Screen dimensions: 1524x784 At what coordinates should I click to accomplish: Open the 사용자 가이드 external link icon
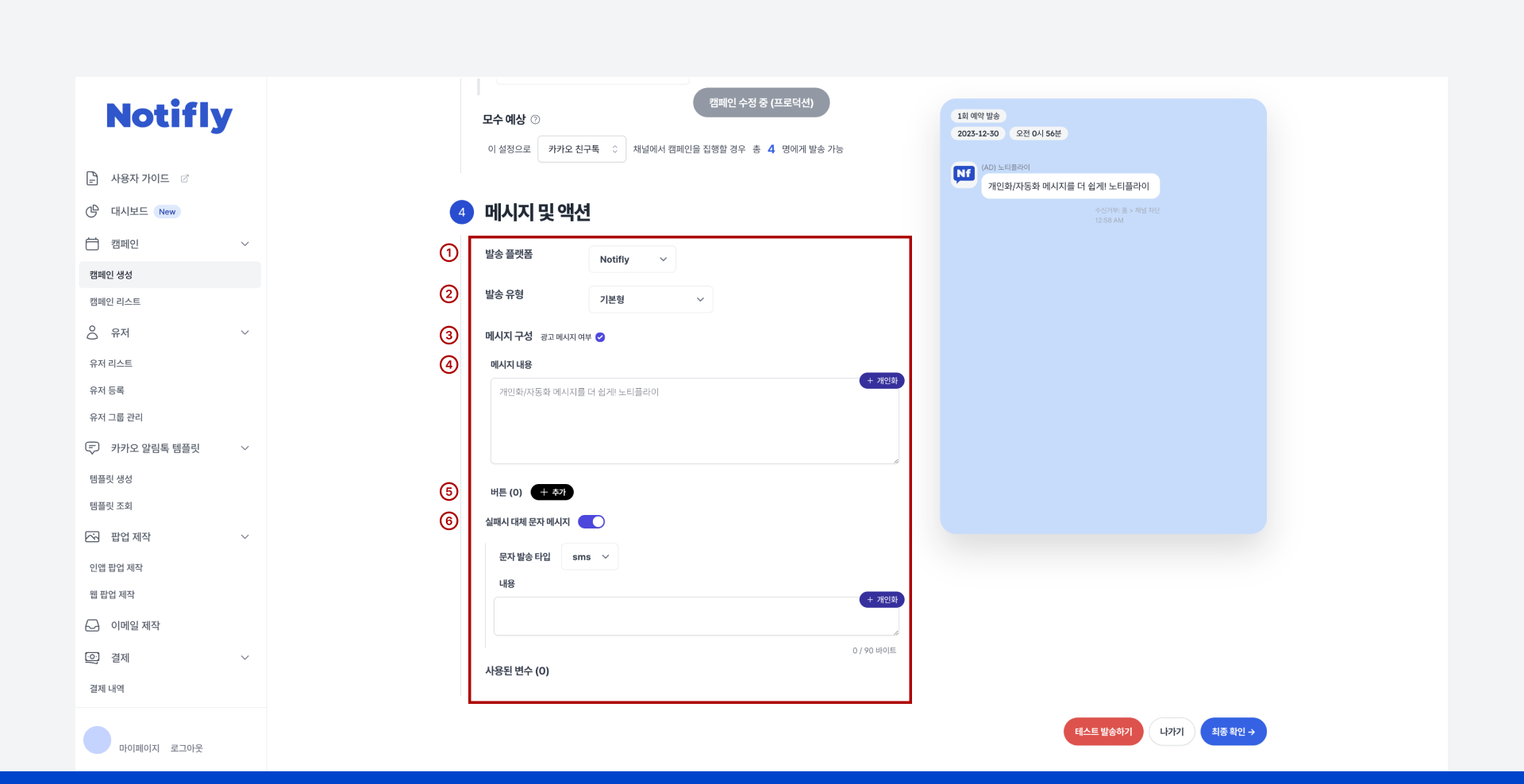pos(185,178)
